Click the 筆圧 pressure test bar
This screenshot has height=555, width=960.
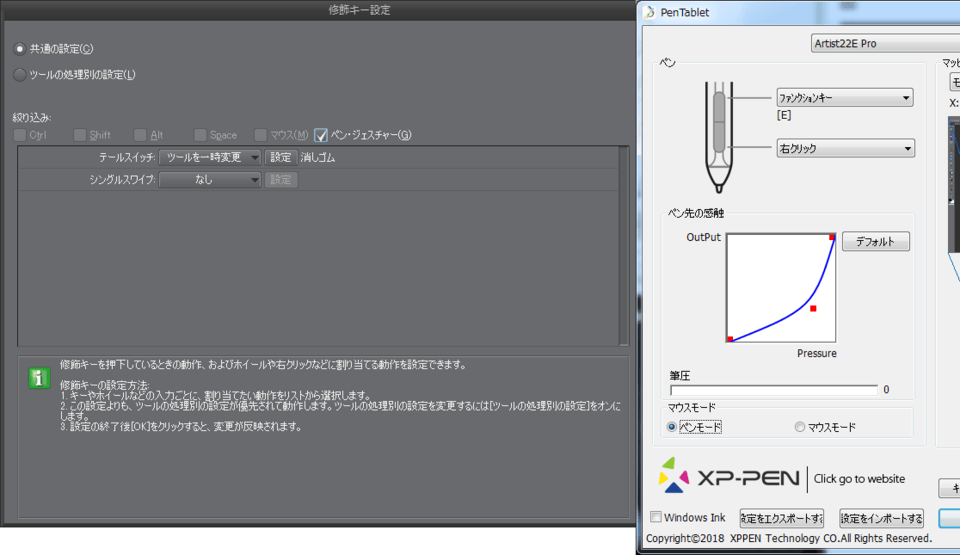[774, 390]
